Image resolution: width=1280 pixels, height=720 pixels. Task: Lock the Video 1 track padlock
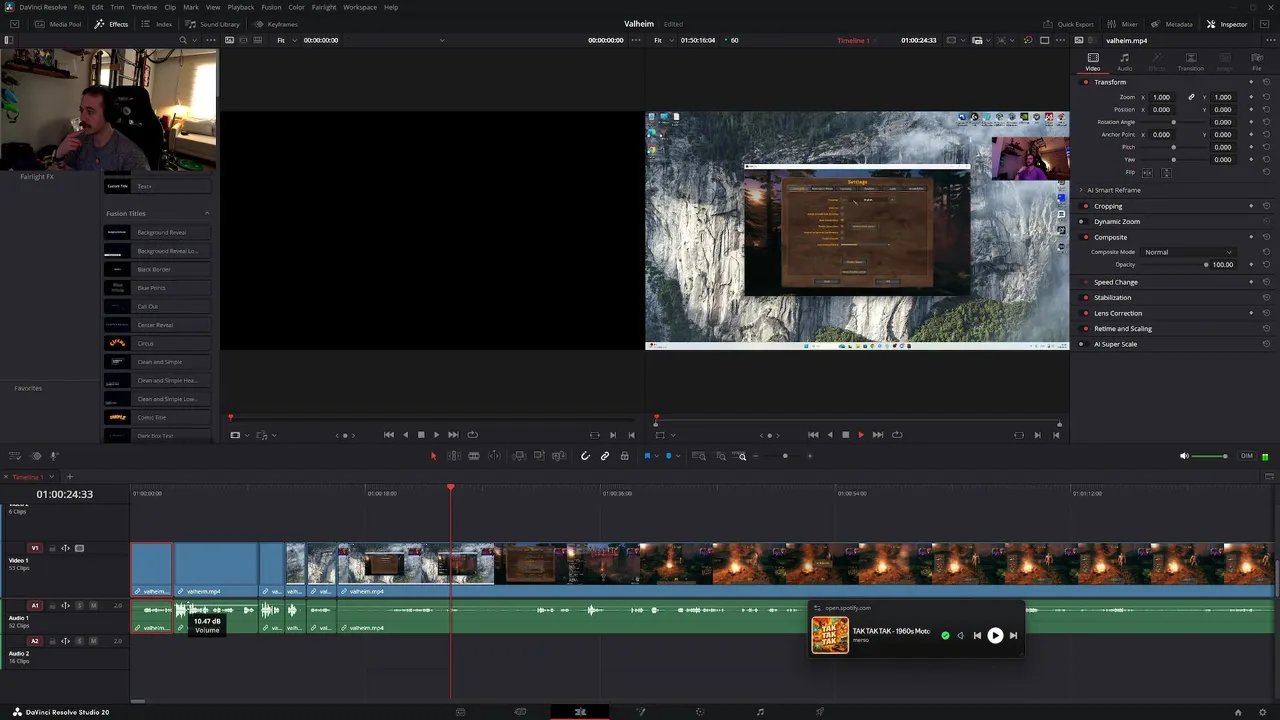[53, 548]
